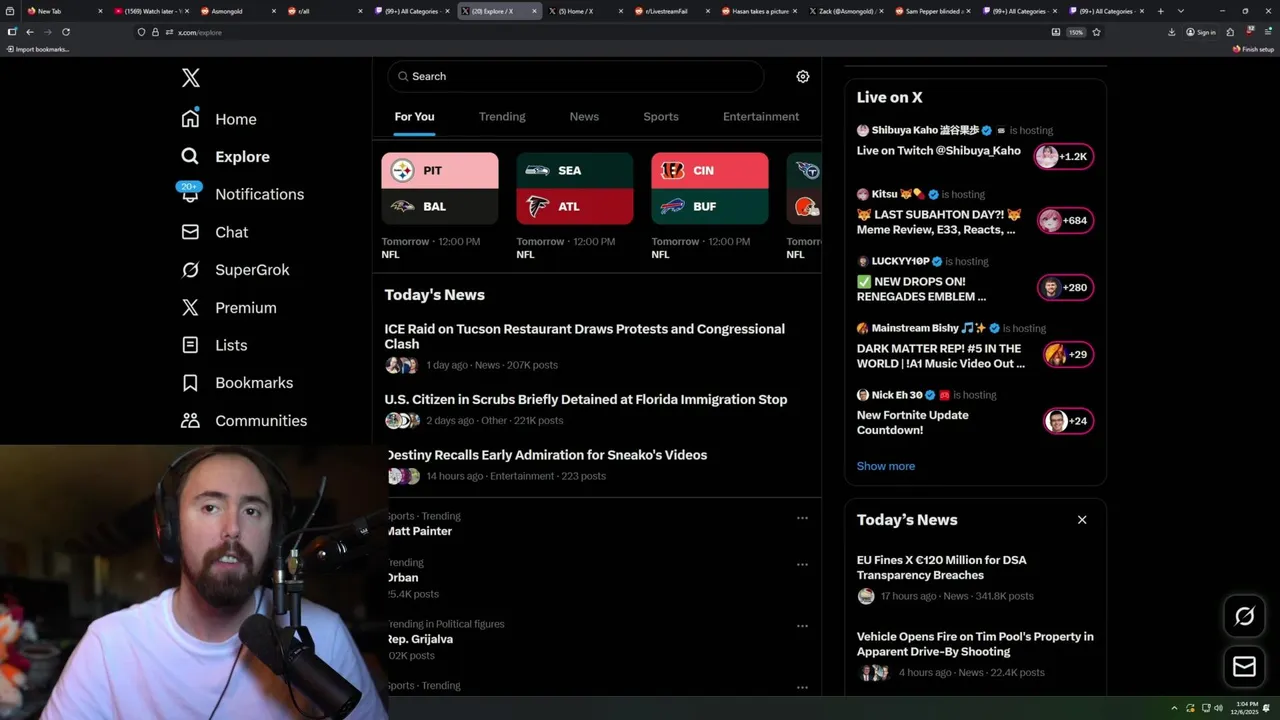Click the shield tracking protection icon
Image resolution: width=1280 pixels, height=720 pixels.
(x=142, y=32)
